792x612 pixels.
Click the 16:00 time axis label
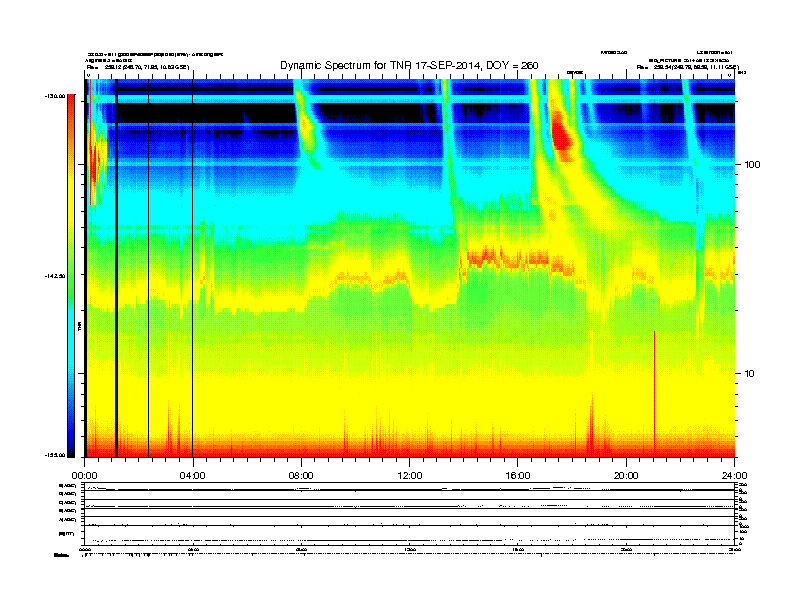[518, 476]
